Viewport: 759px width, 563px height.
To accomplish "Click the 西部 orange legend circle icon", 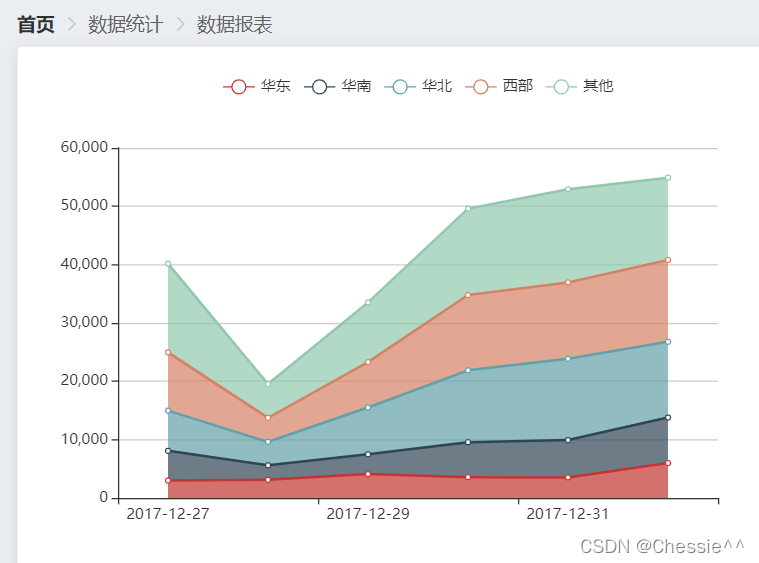I will (481, 87).
